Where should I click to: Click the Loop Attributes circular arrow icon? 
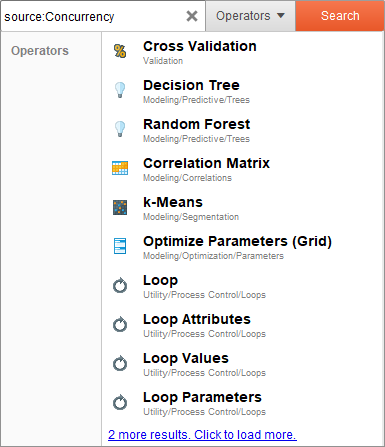click(120, 324)
